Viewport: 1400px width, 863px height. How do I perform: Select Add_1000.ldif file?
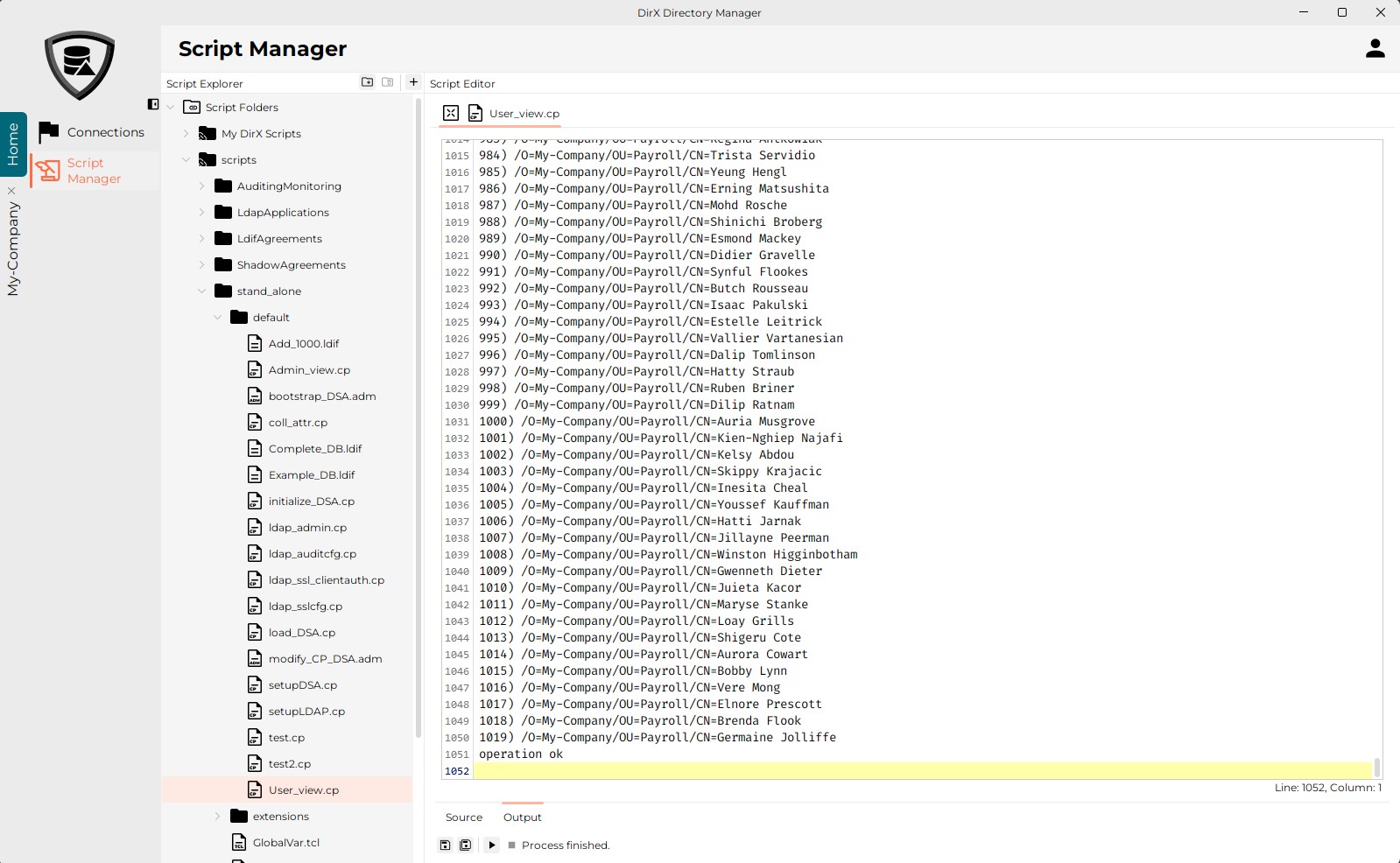click(x=303, y=344)
